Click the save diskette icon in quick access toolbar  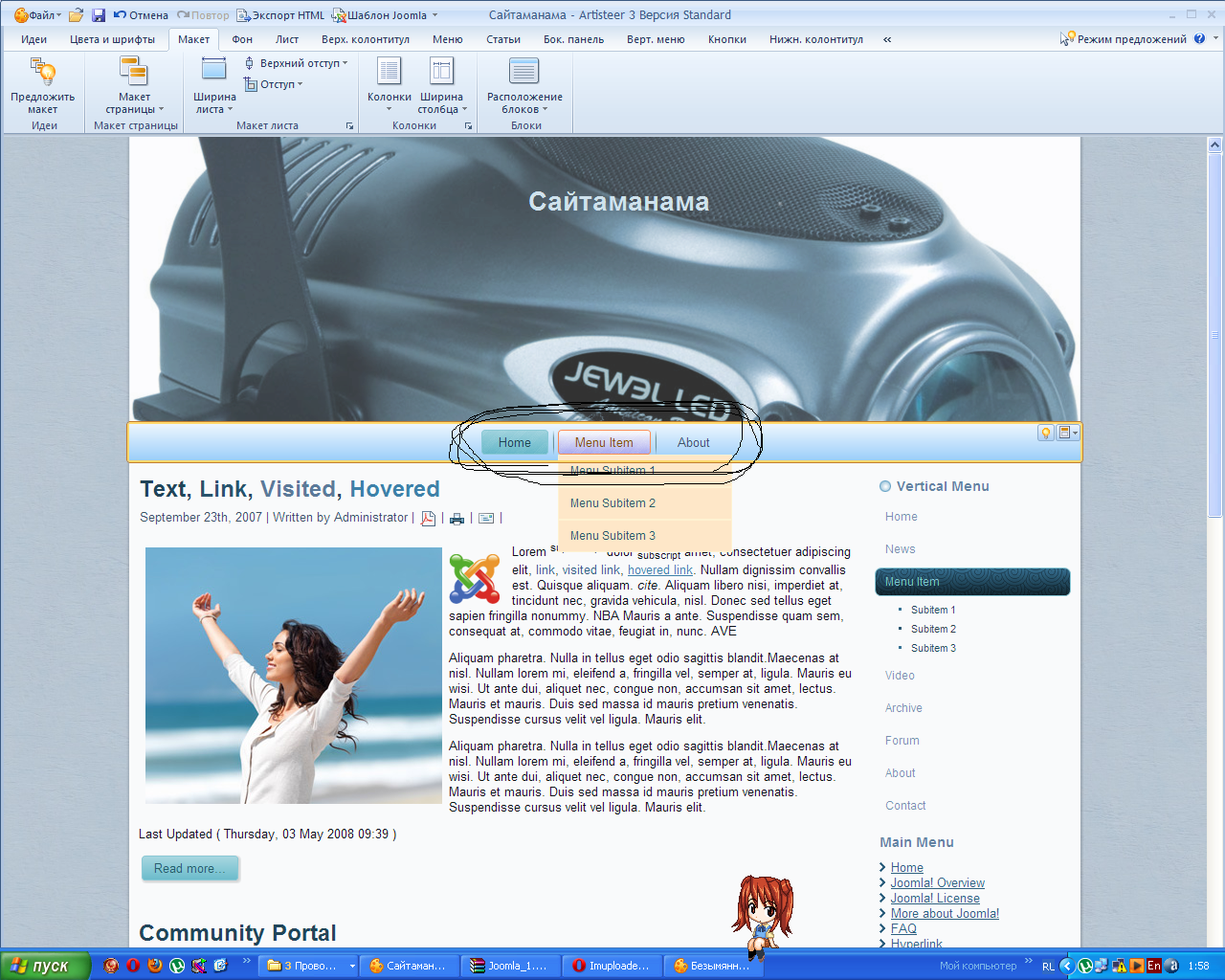(x=99, y=13)
